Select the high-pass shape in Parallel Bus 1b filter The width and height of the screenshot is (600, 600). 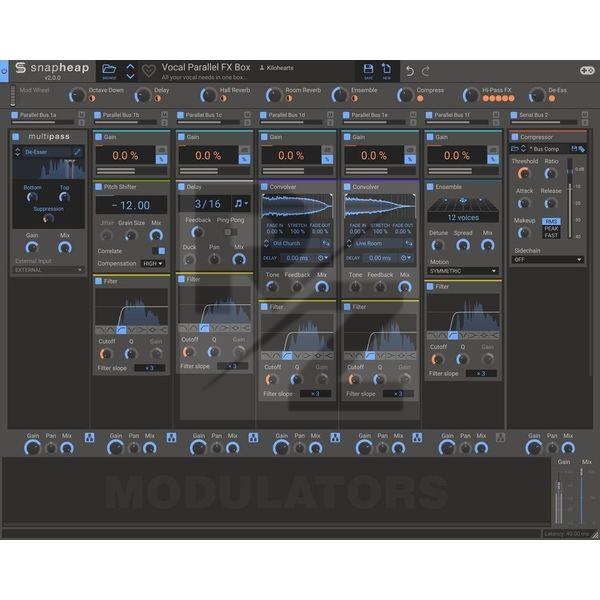(121, 330)
